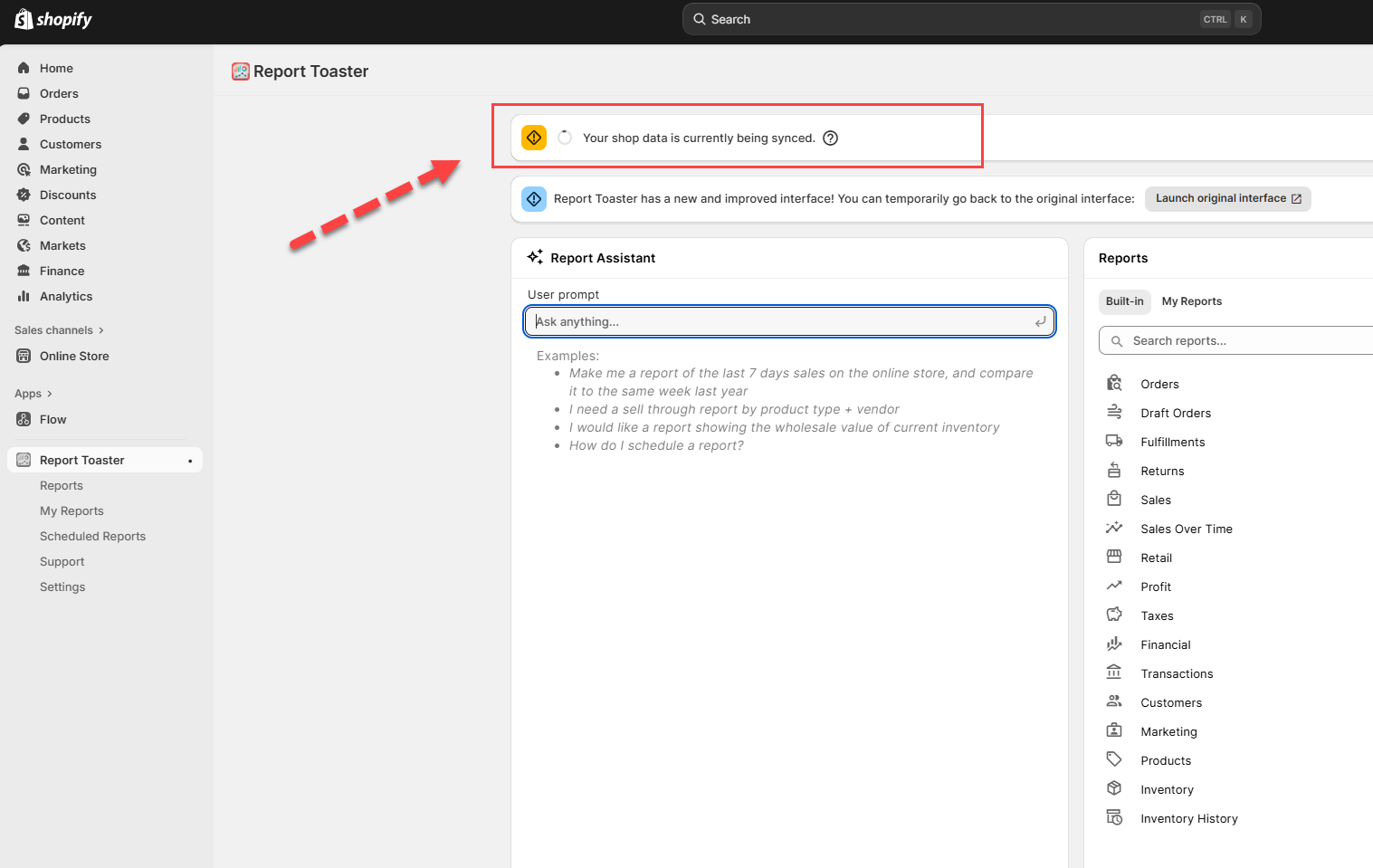Switch to the My Reports tab

pyautogui.click(x=1191, y=301)
